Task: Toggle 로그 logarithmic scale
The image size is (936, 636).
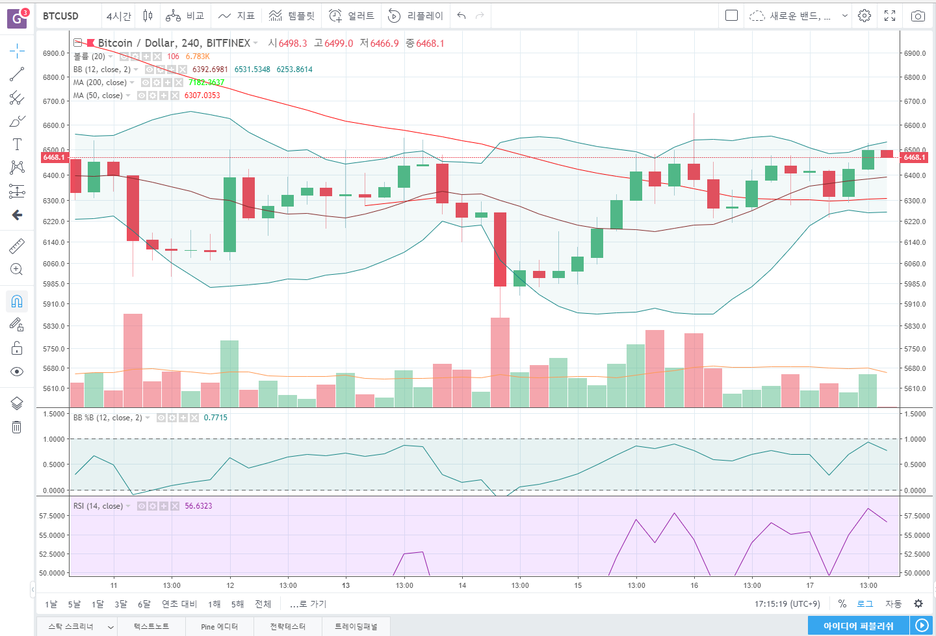Action: pyautogui.click(x=865, y=604)
